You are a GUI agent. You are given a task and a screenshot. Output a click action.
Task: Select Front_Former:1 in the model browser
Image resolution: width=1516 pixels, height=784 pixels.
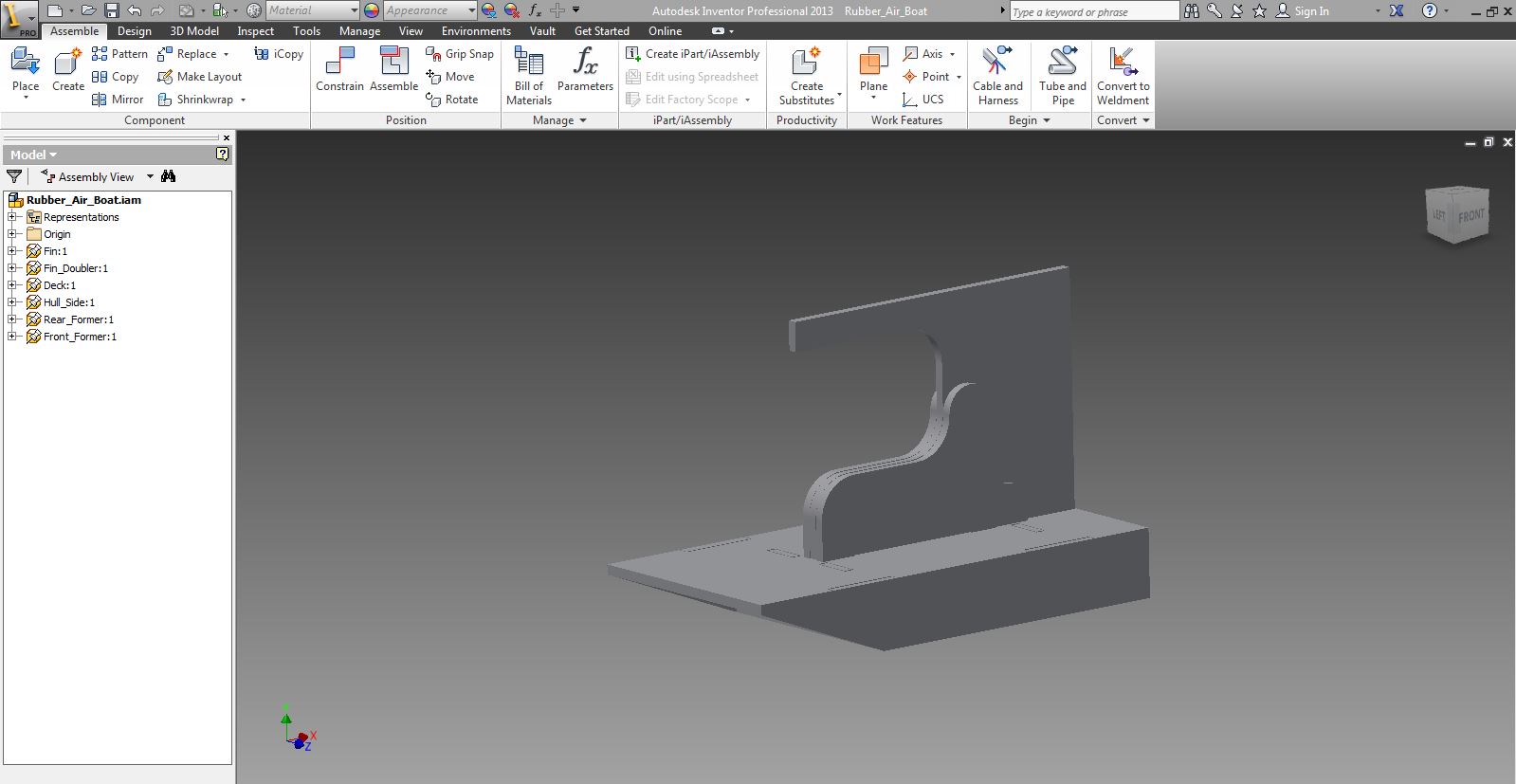pos(80,337)
